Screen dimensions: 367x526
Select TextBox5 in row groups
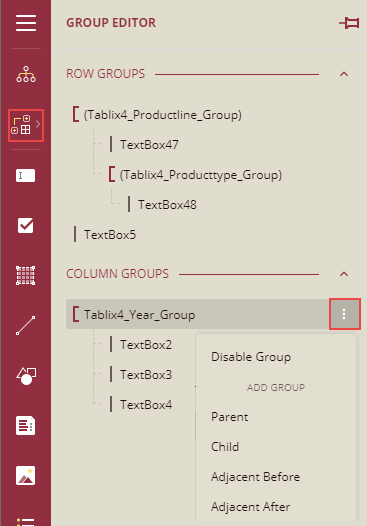pyautogui.click(x=110, y=235)
